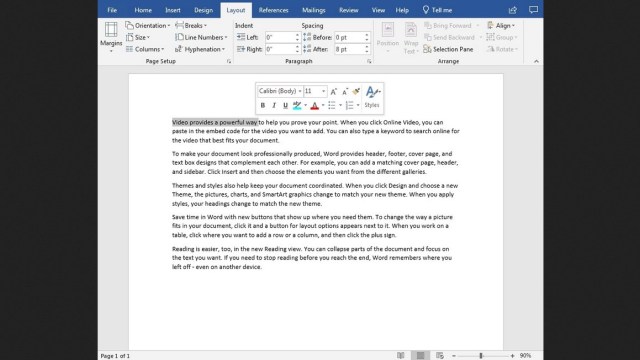Open Styles on the mini toolbar

372,97
